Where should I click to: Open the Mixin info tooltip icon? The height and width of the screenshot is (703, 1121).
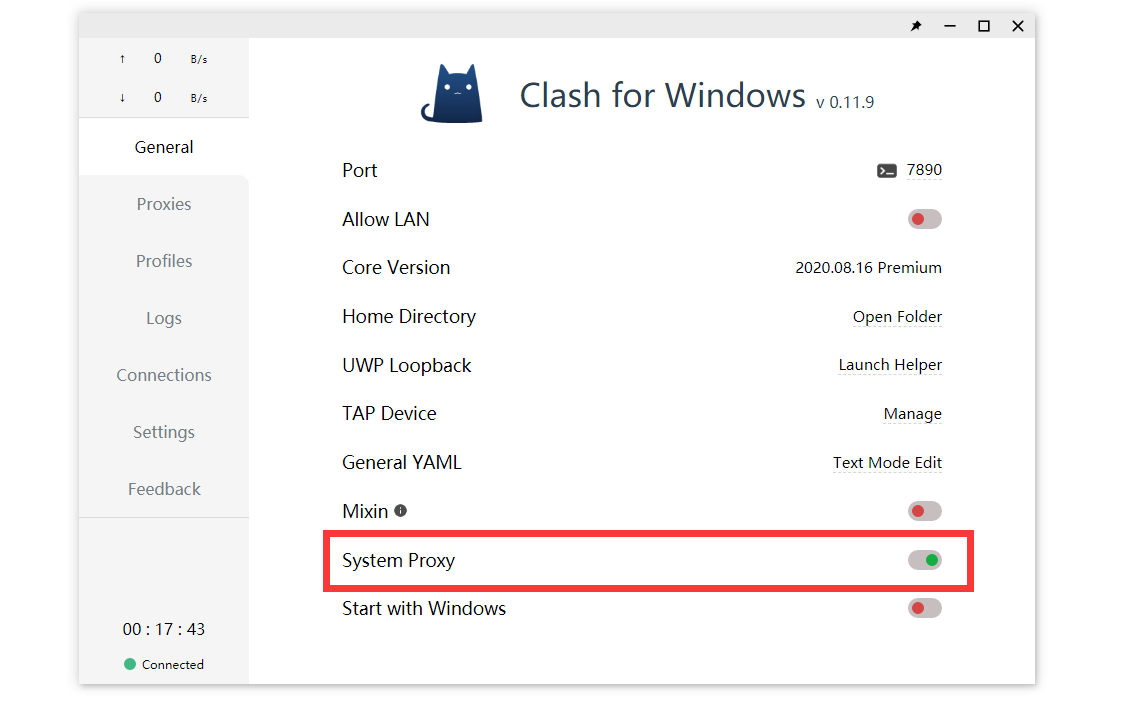[x=400, y=511]
